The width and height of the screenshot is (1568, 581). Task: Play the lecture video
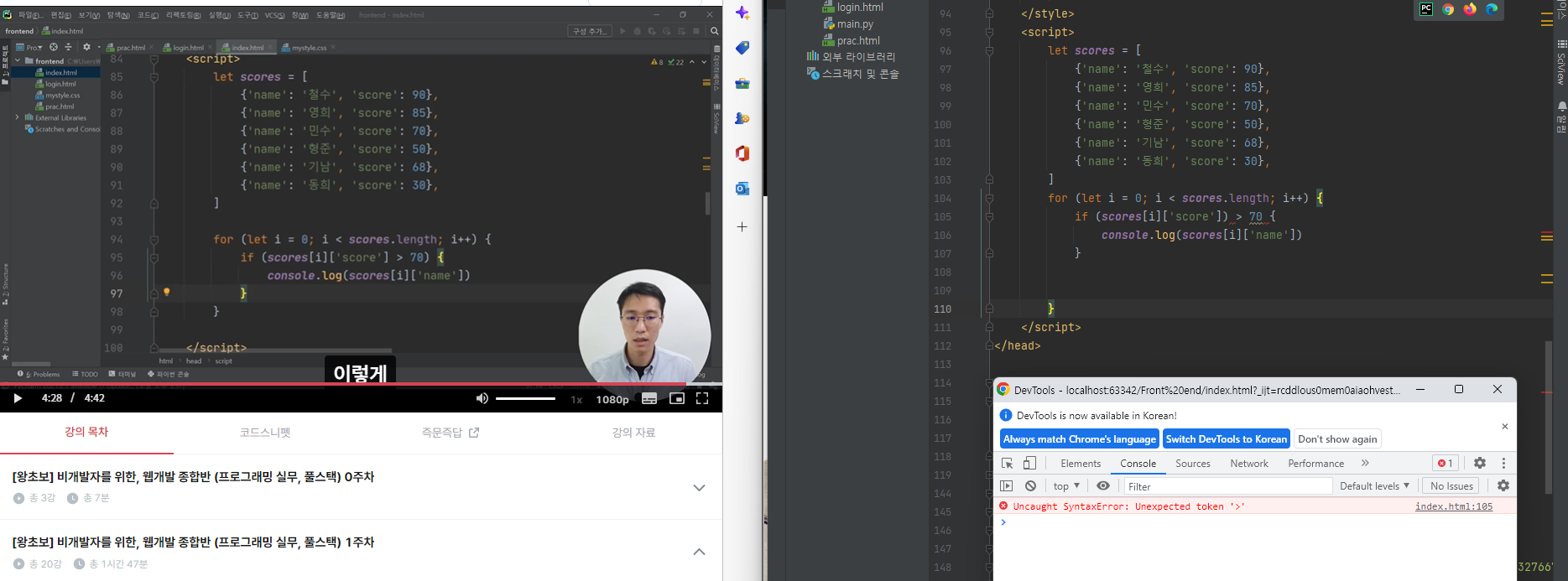pyautogui.click(x=18, y=398)
